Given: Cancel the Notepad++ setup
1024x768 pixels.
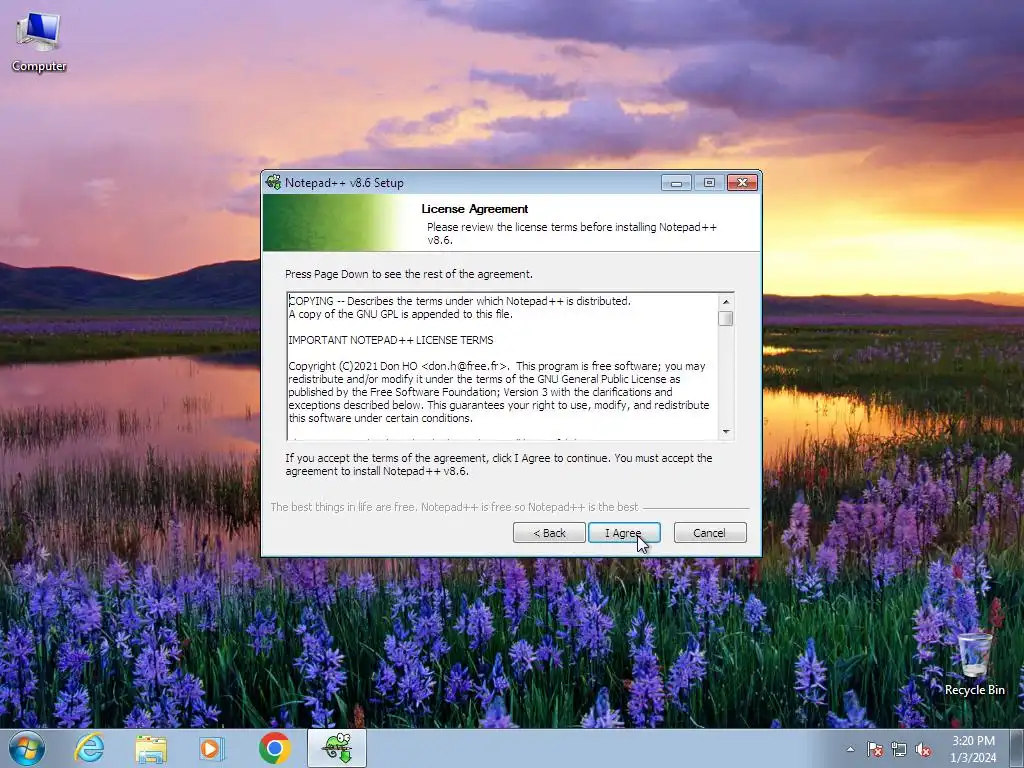Looking at the screenshot, I should 710,533.
